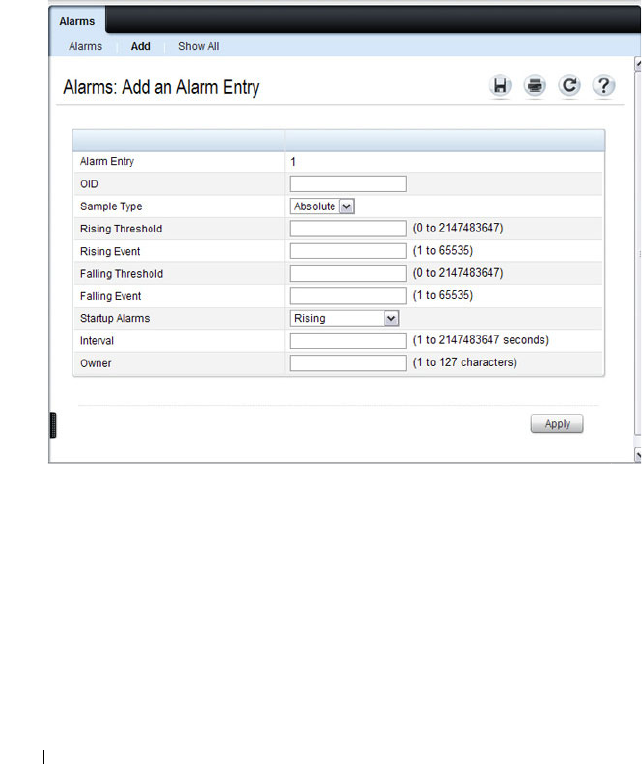Click the 'Alarms: Add an Alarm Entry' heading

(x=161, y=88)
